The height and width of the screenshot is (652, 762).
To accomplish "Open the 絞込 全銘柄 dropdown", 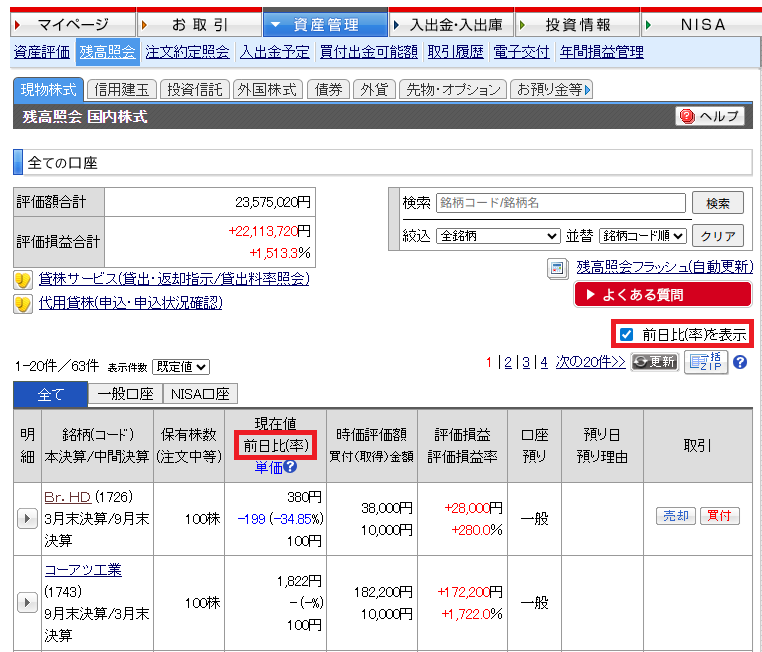I will pos(497,236).
